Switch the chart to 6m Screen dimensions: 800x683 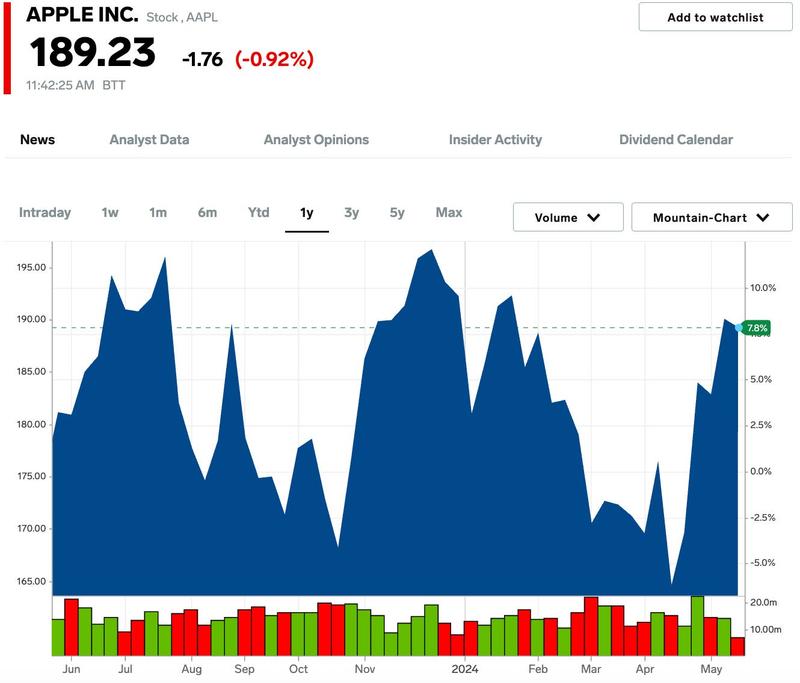207,212
